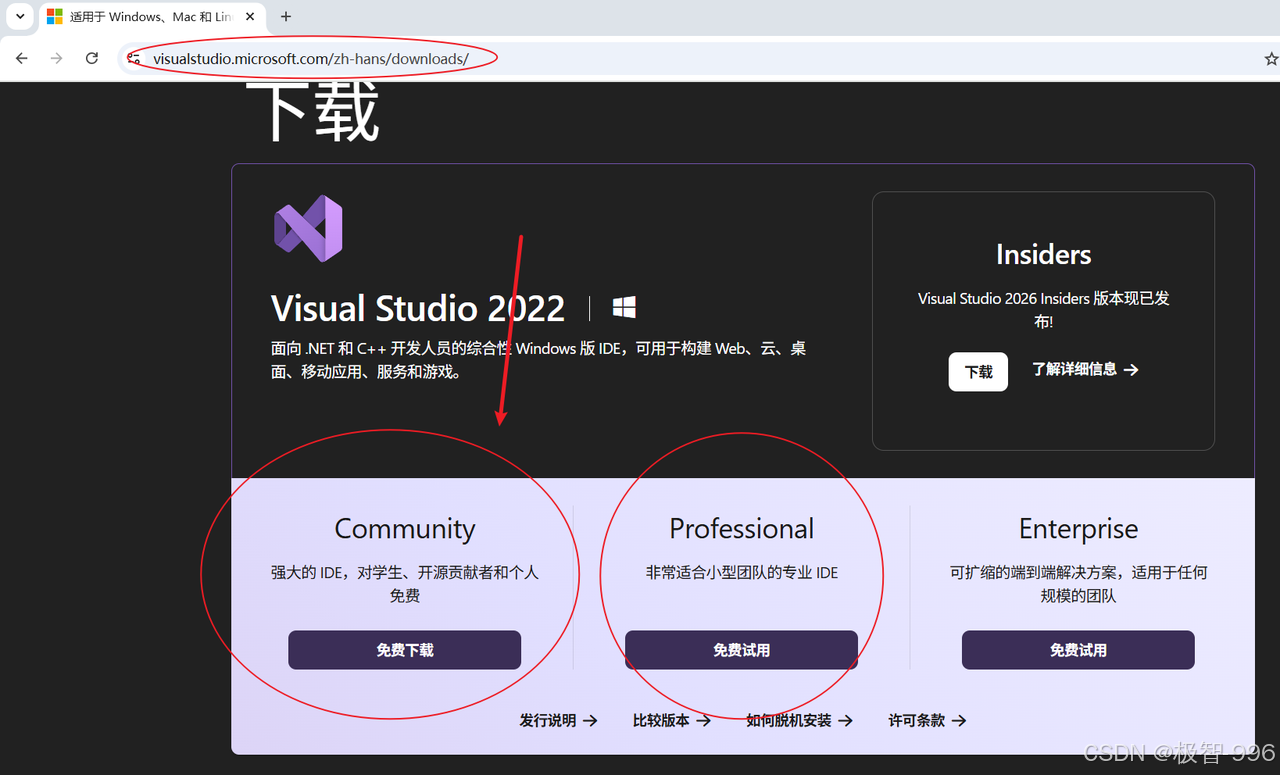The width and height of the screenshot is (1280, 775).
Task: Select the Visual Studio downloads browser tab
Action: point(150,17)
